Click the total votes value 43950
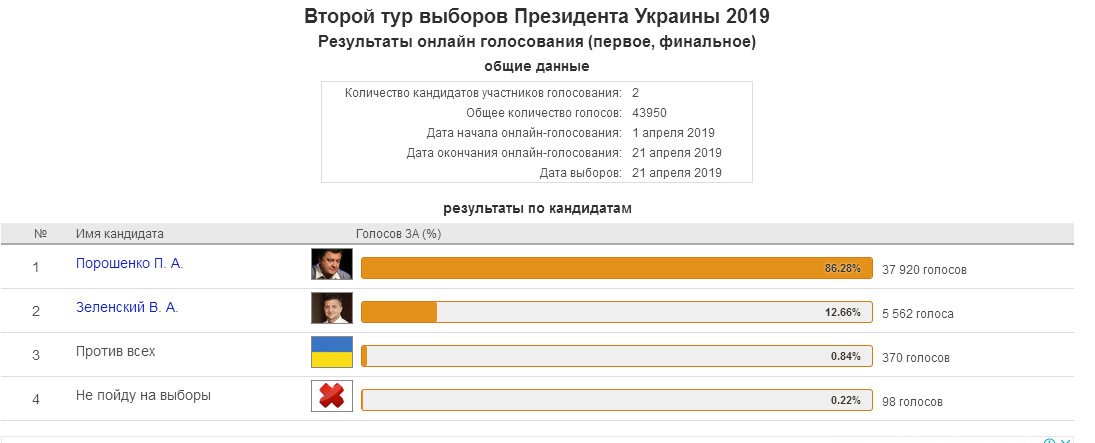1095x443 pixels. click(x=649, y=112)
